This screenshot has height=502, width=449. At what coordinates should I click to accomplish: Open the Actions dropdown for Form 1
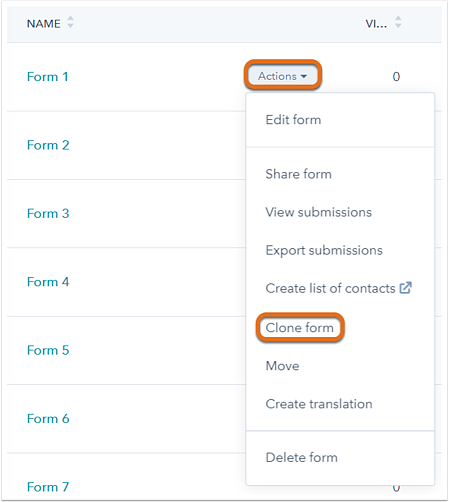click(x=283, y=76)
